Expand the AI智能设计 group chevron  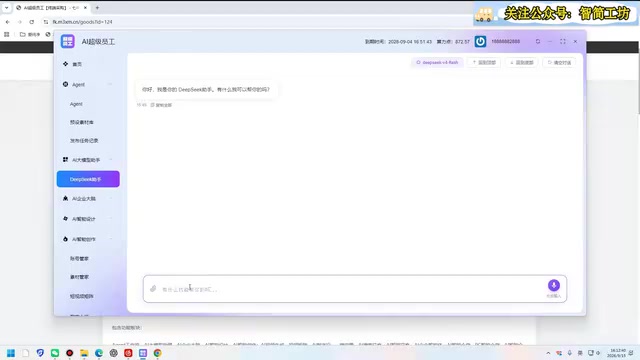tap(111, 219)
